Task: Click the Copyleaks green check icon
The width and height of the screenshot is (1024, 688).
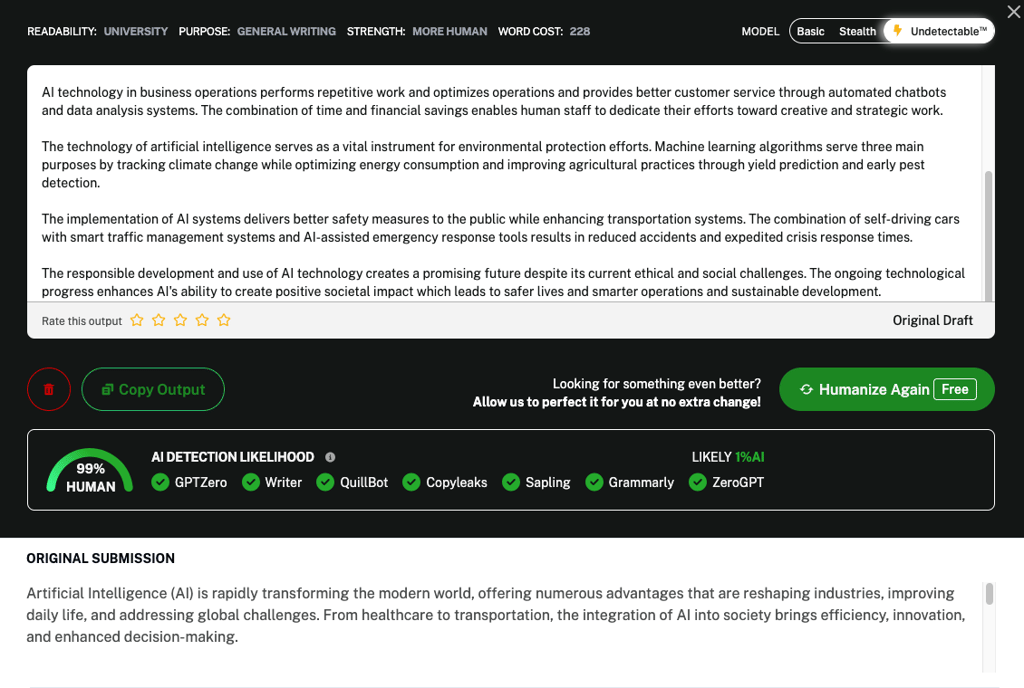Action: coord(411,482)
